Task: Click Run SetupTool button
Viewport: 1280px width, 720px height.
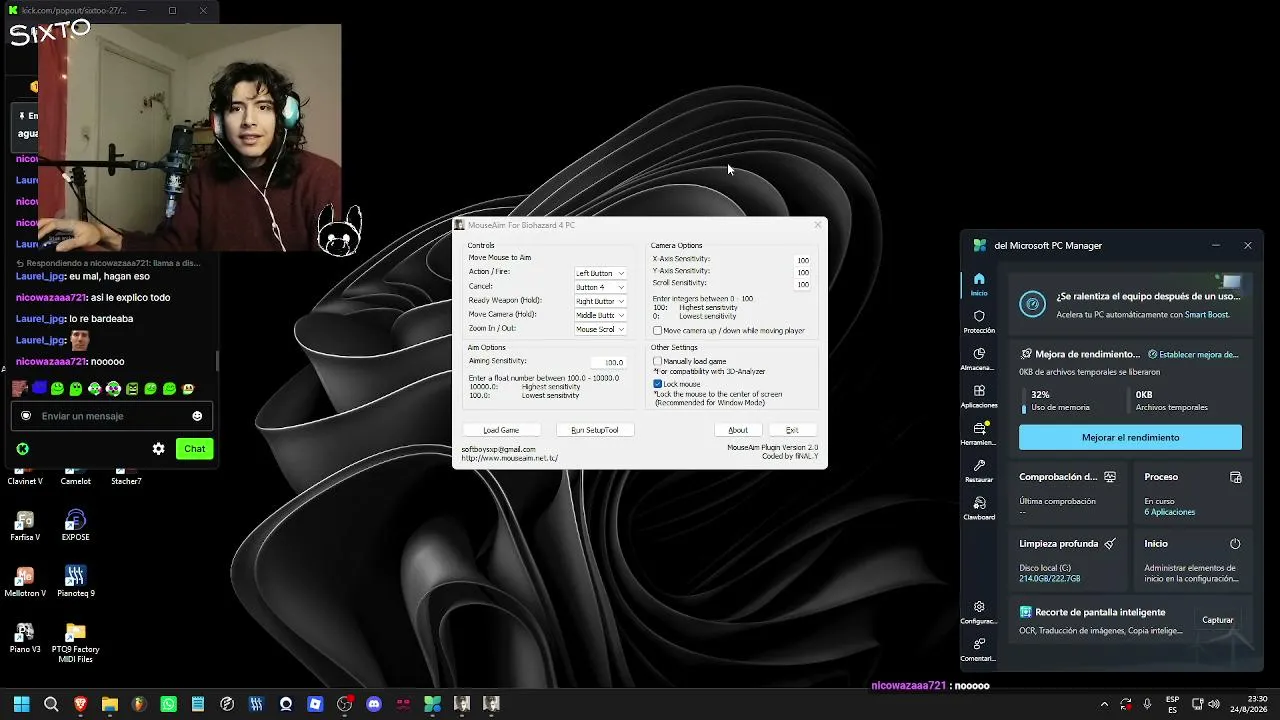Action: [595, 430]
